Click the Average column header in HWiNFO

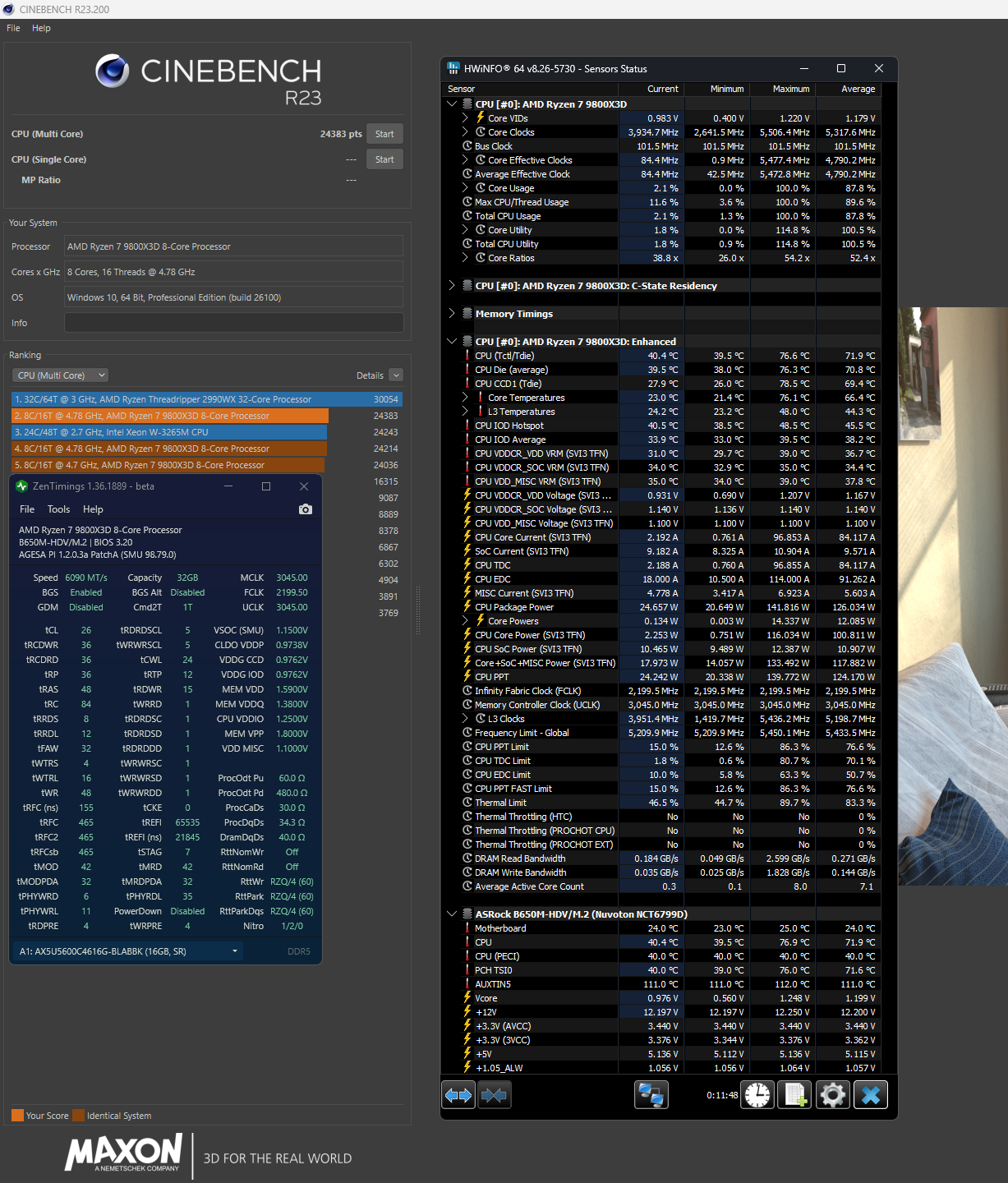pos(847,89)
